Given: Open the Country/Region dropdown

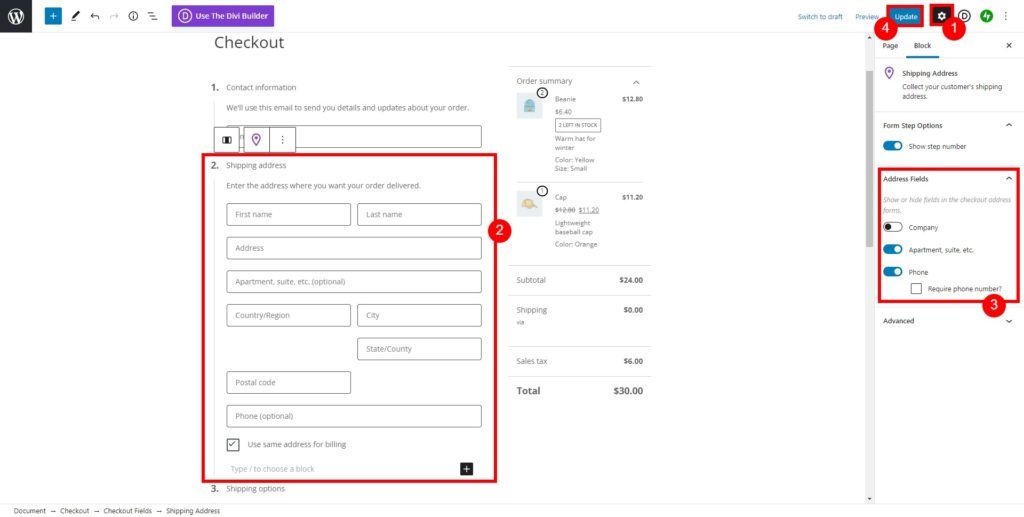Looking at the screenshot, I should tap(289, 315).
